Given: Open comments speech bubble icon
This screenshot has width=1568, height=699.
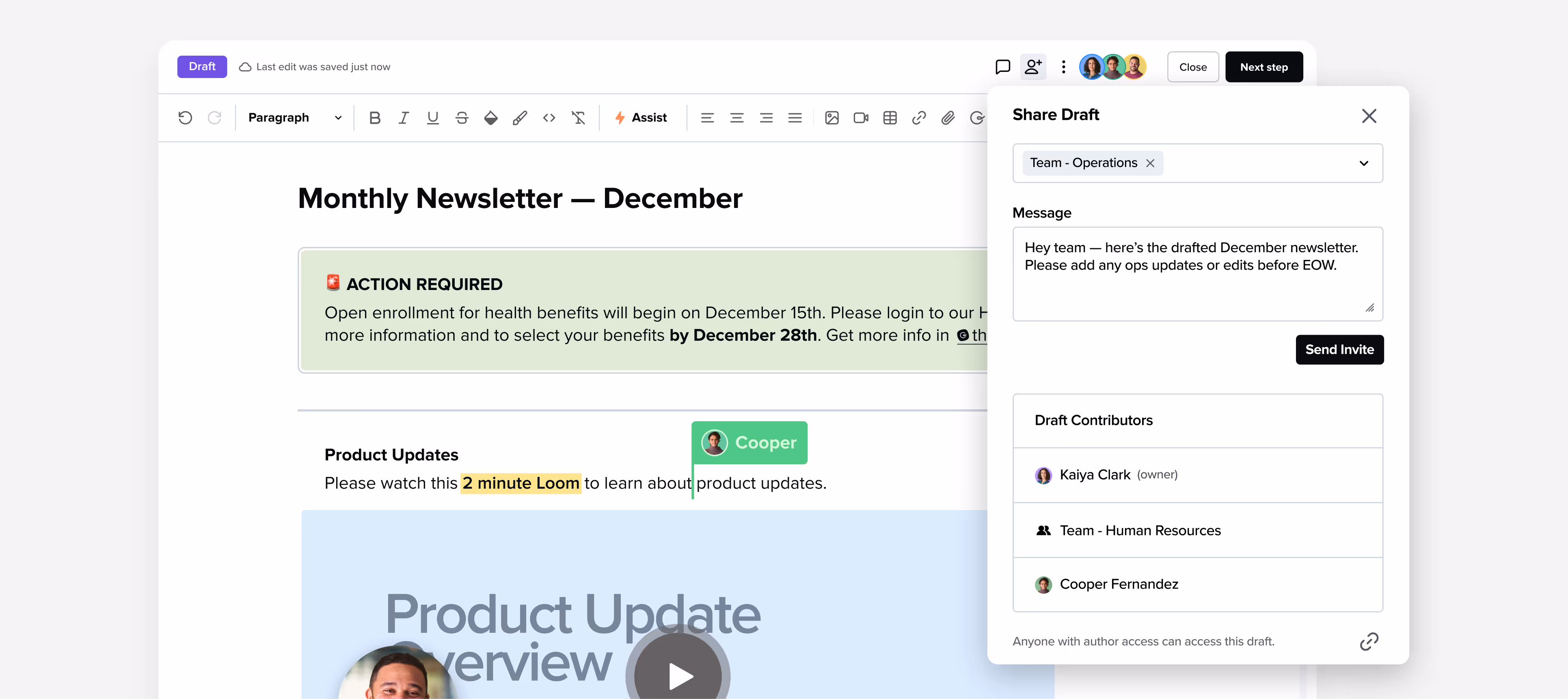Looking at the screenshot, I should [1002, 66].
